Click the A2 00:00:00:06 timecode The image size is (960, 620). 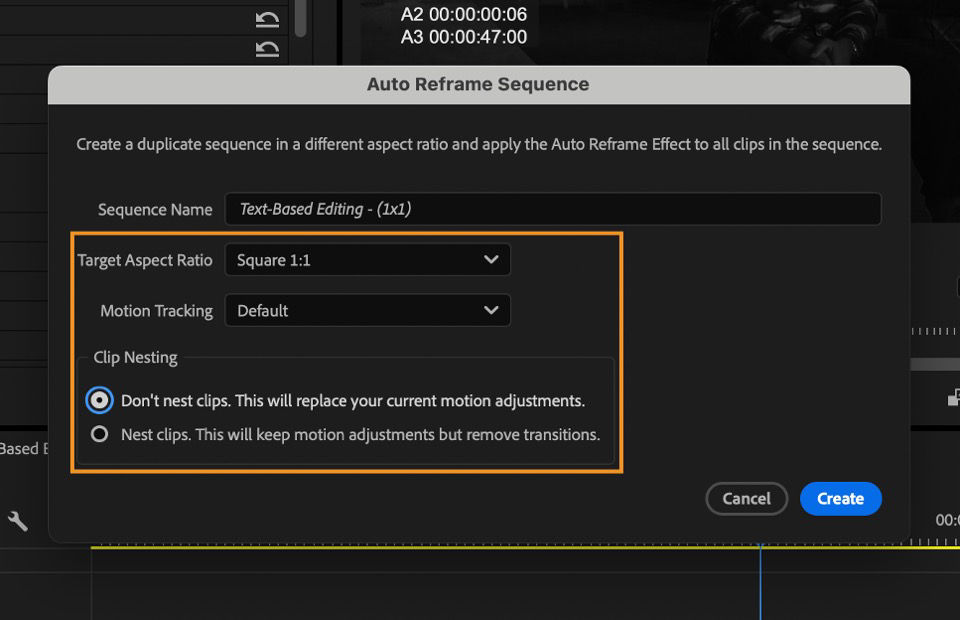coord(464,13)
